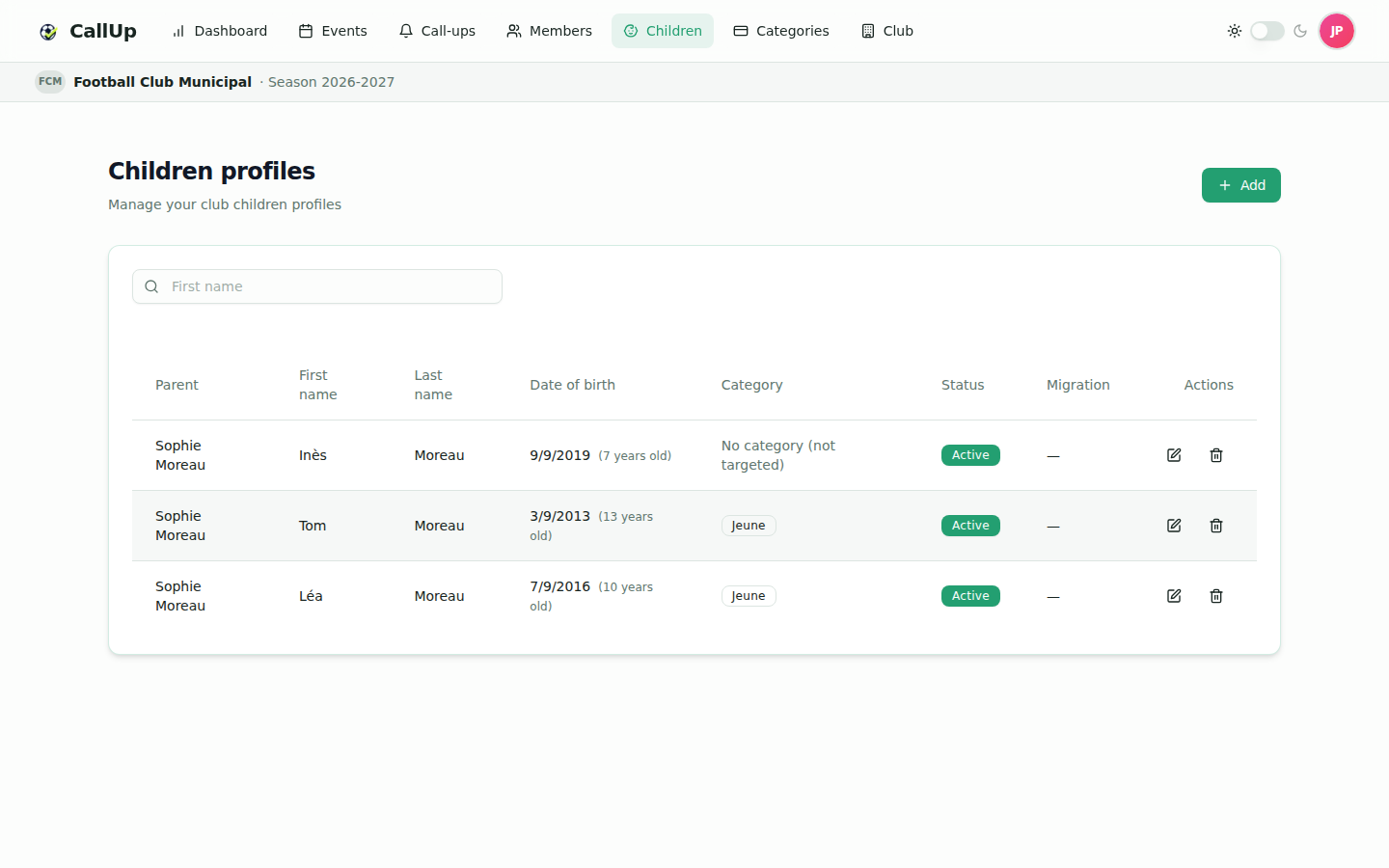The width and height of the screenshot is (1389, 868).
Task: Edit Inès Moreau's profile
Action: pos(1174,455)
